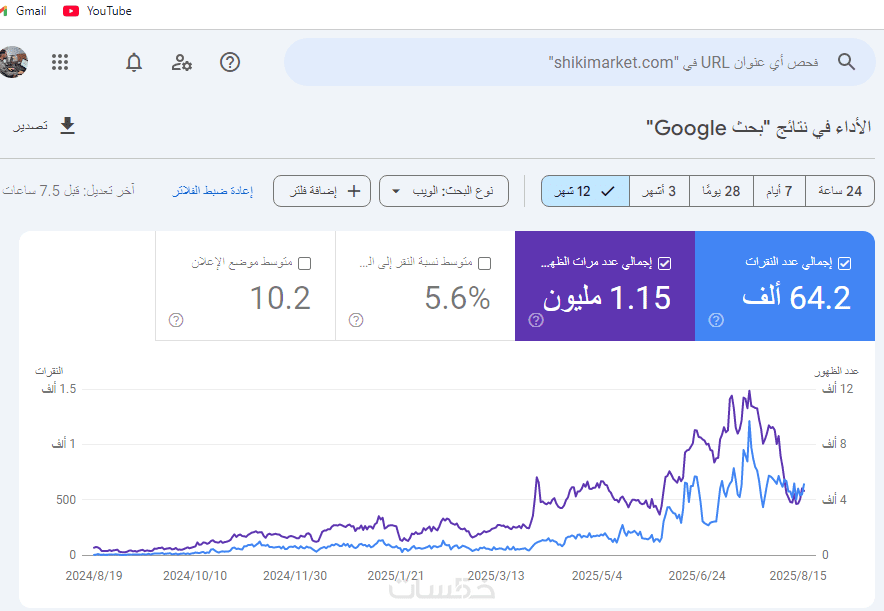Click the URL inspection search field
Viewport: 884px width, 611px height.
[x=560, y=62]
